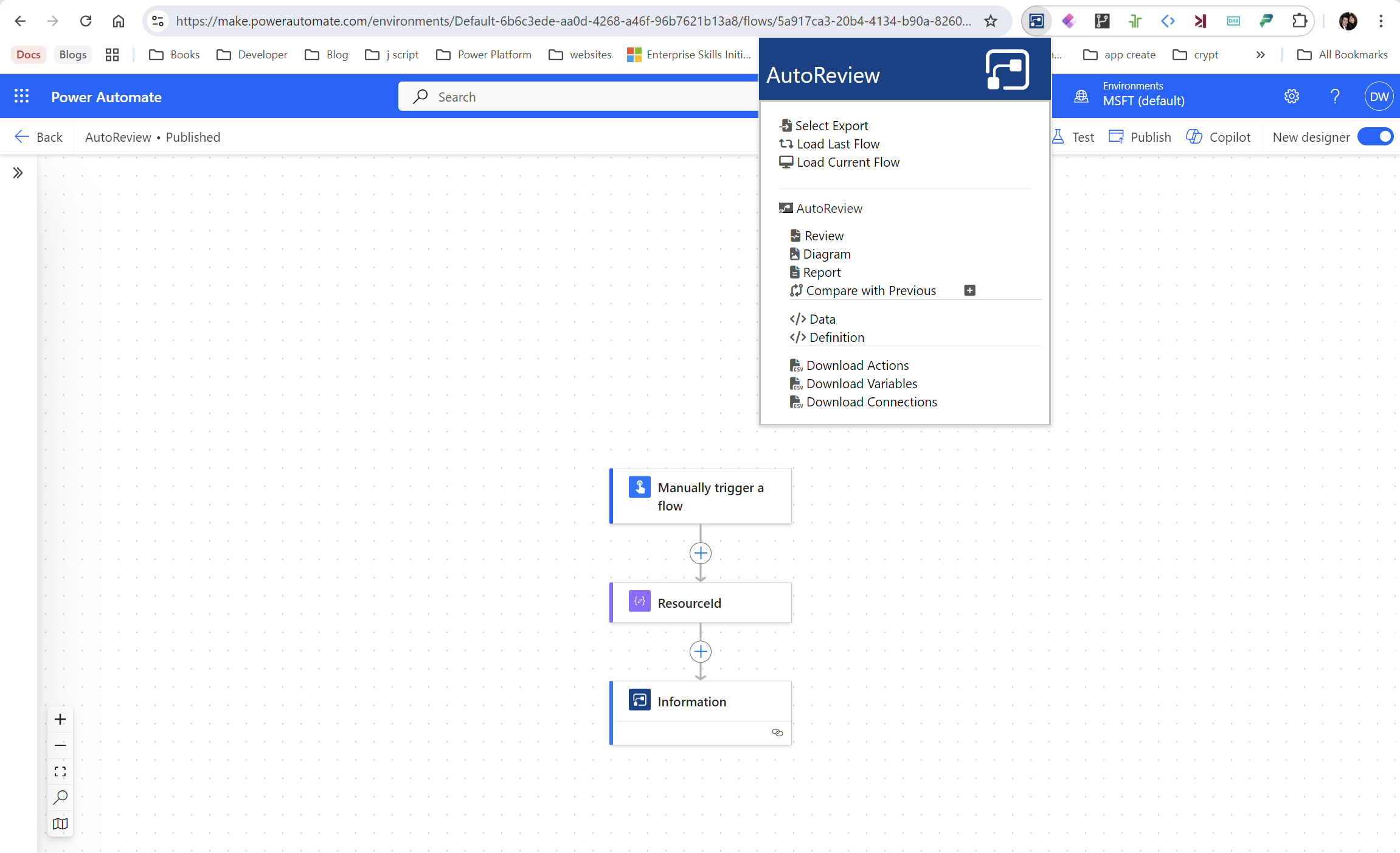Click the help question mark icon

(x=1335, y=96)
